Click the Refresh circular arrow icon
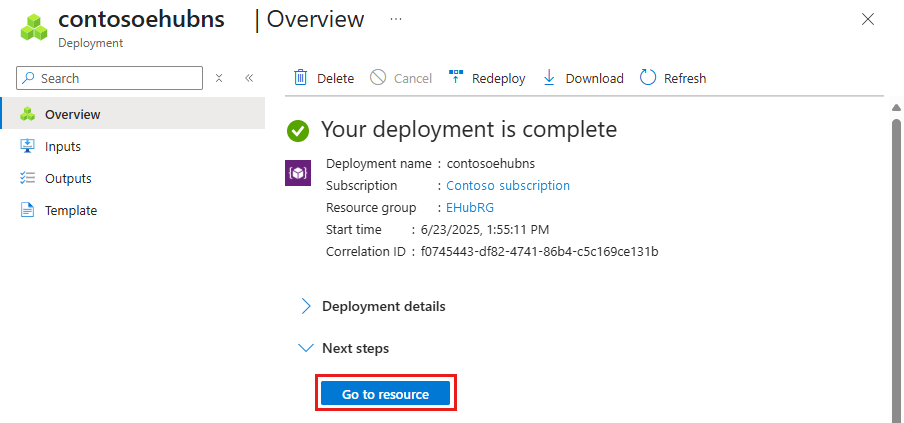 648,78
